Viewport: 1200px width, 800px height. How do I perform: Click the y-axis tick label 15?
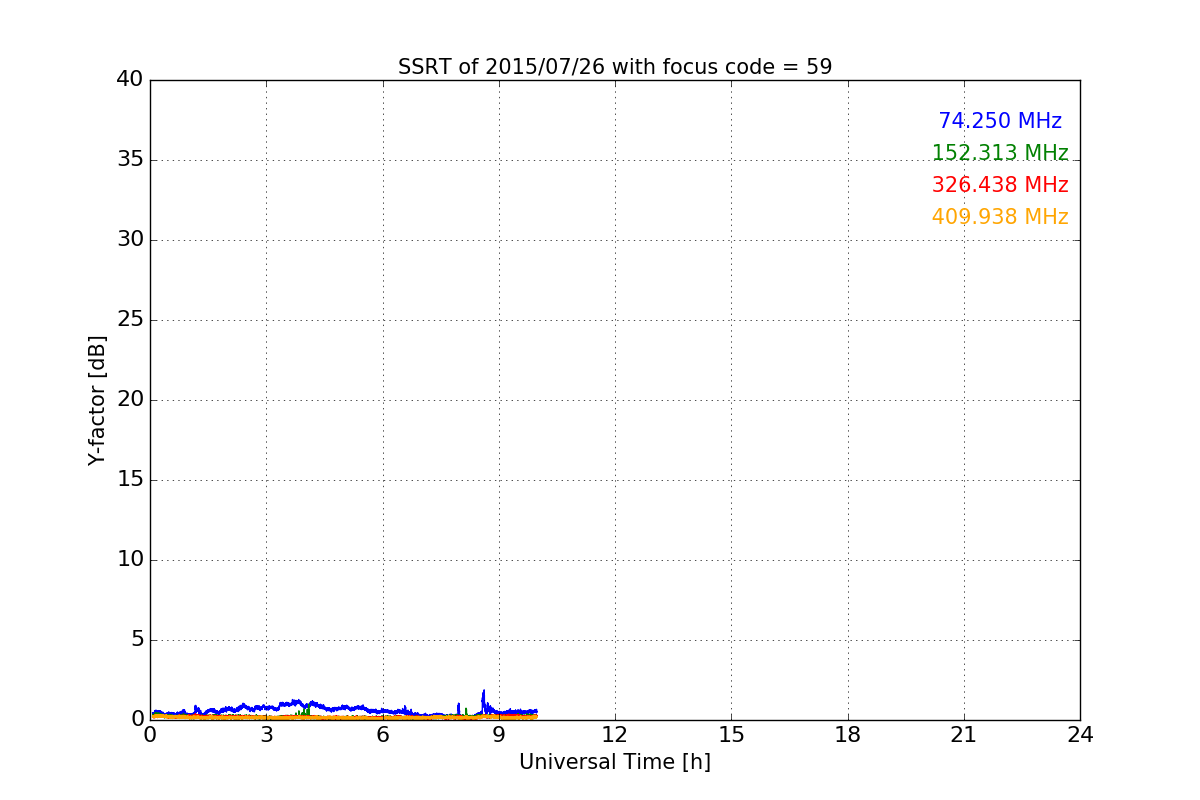point(130,480)
